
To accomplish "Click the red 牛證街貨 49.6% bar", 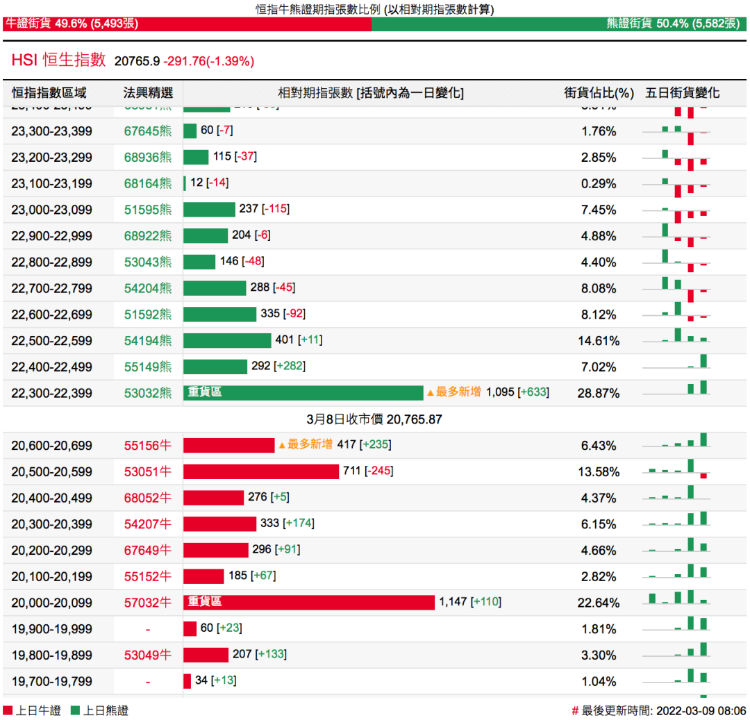I will coord(187,24).
